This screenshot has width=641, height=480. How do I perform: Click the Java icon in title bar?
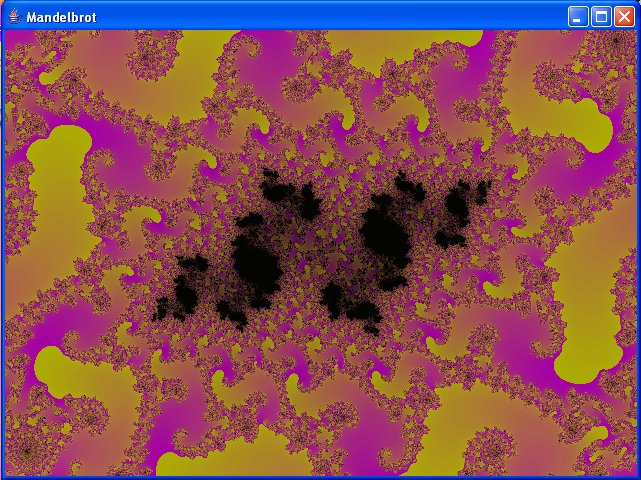[x=14, y=17]
